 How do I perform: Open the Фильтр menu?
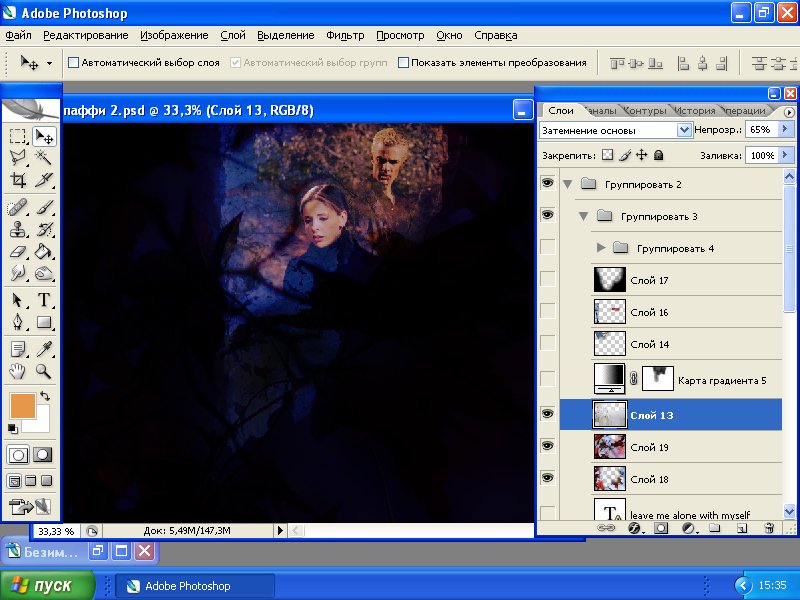[x=345, y=35]
